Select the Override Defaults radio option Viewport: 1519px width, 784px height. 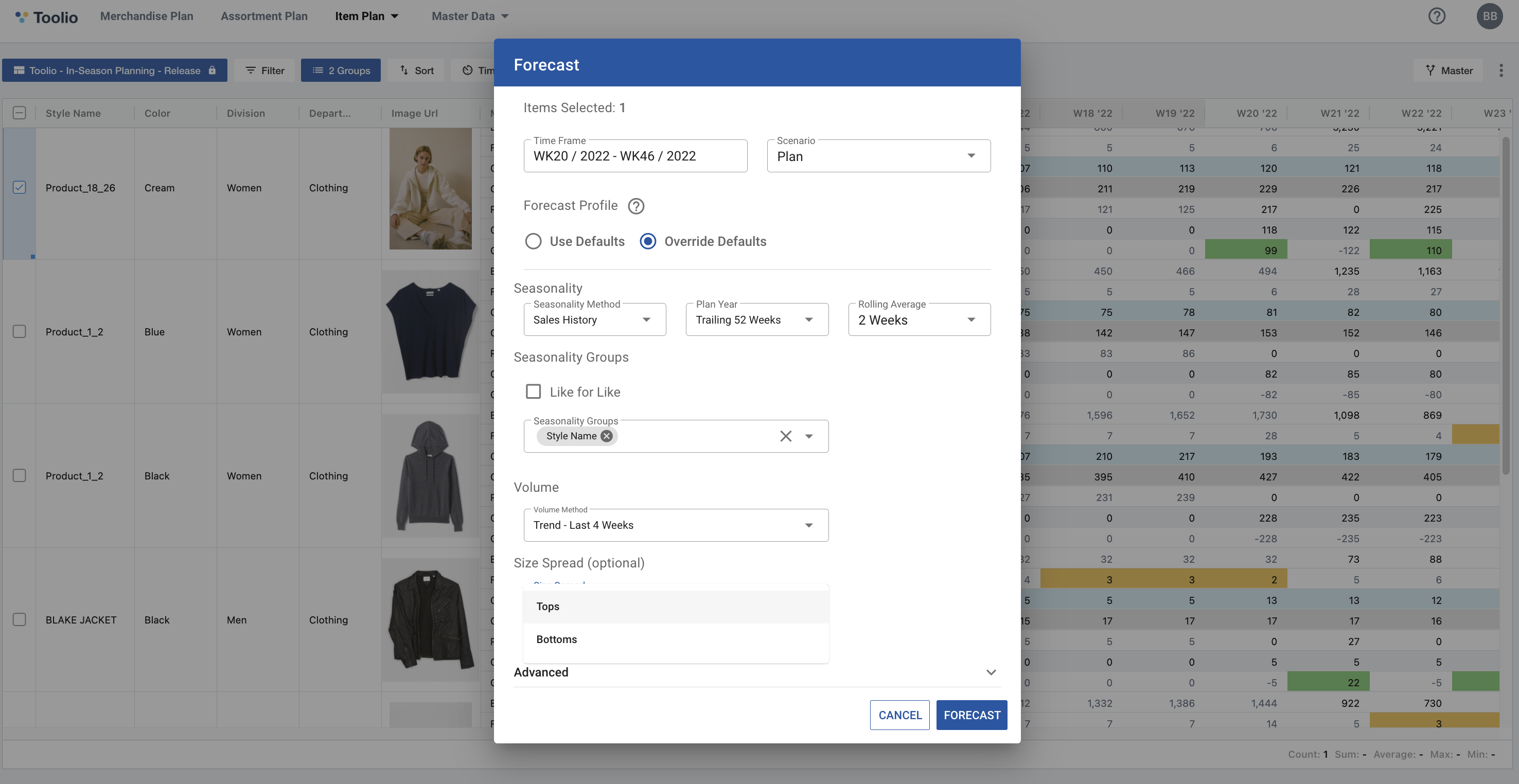click(647, 241)
